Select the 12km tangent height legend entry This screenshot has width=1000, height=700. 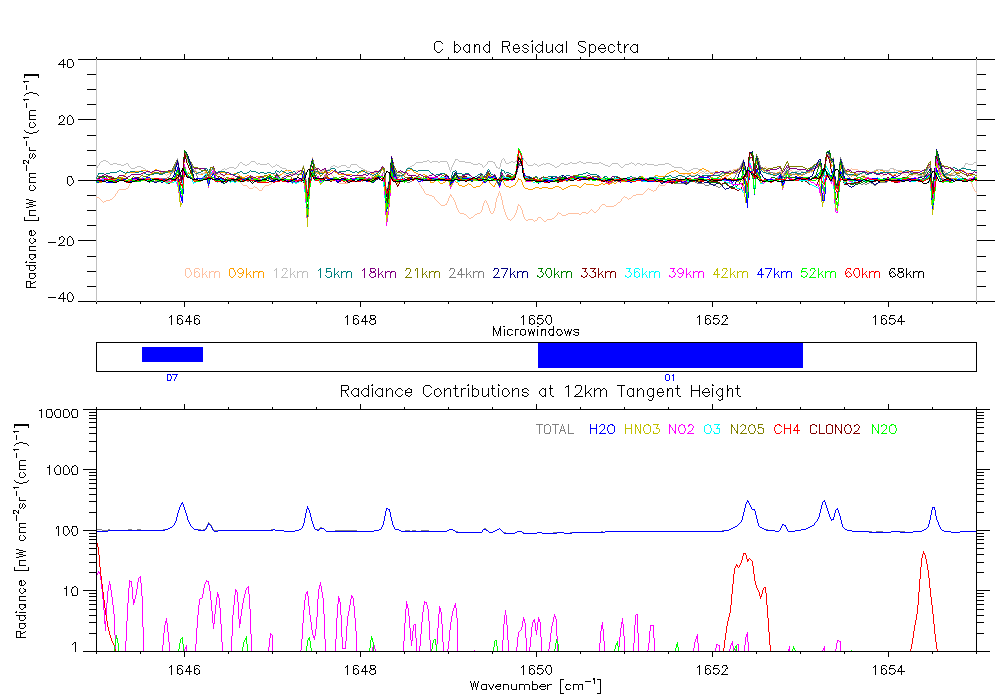point(291,273)
